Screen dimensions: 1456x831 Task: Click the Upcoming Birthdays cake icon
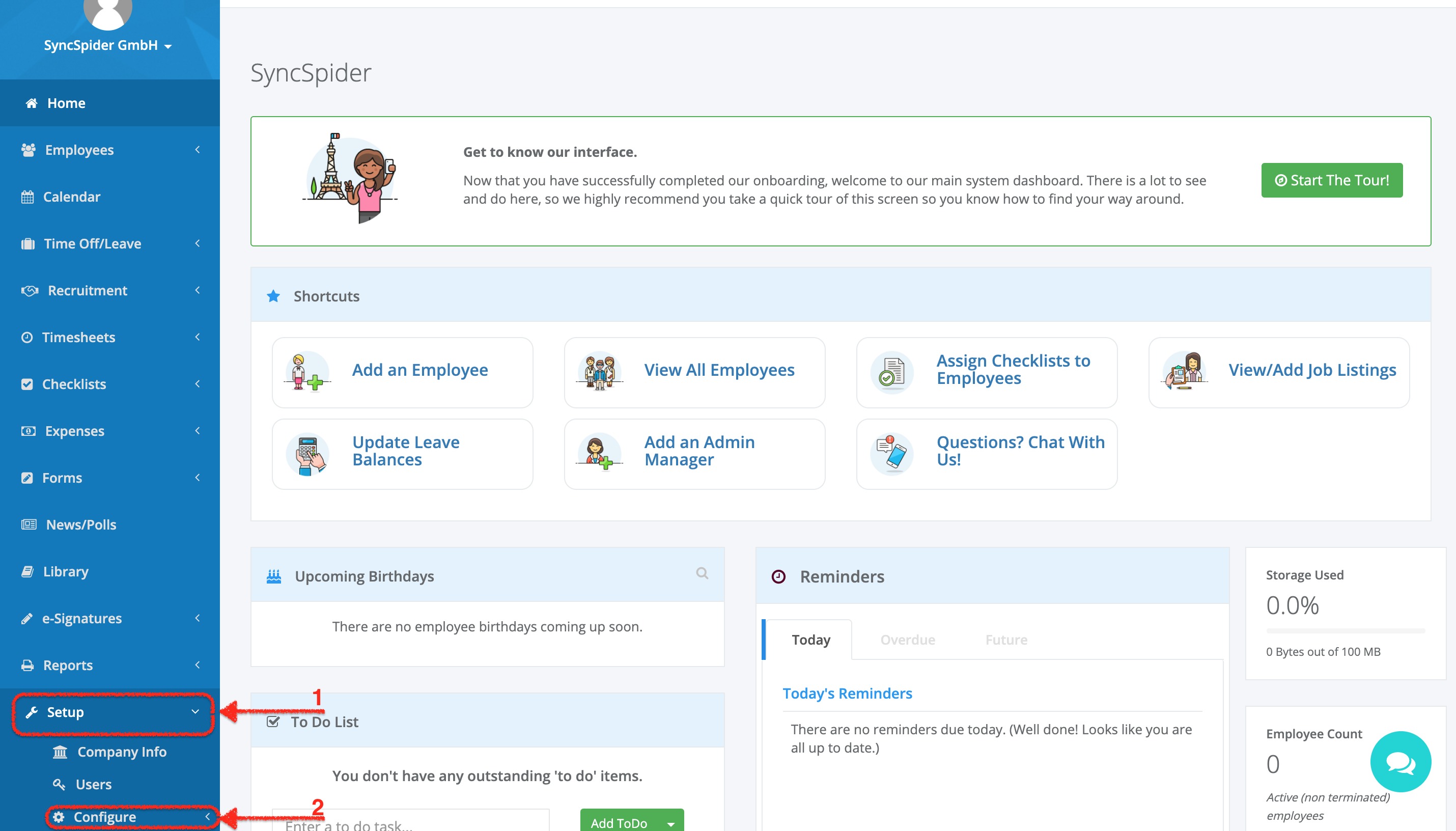point(274,576)
